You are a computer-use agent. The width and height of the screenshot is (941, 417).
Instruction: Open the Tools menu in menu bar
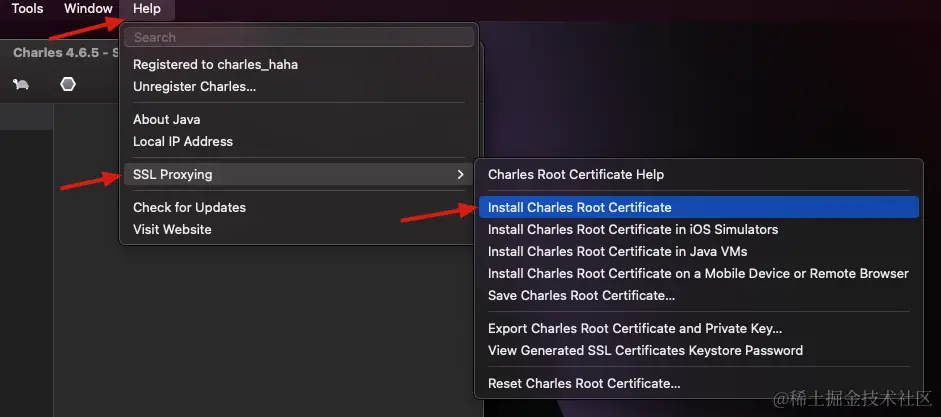[x=28, y=9]
